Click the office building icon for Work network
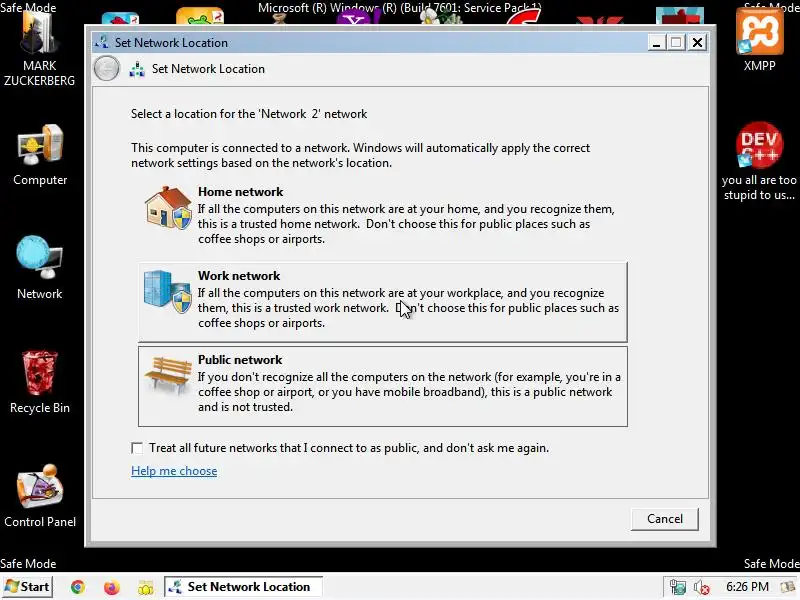 pyautogui.click(x=168, y=291)
